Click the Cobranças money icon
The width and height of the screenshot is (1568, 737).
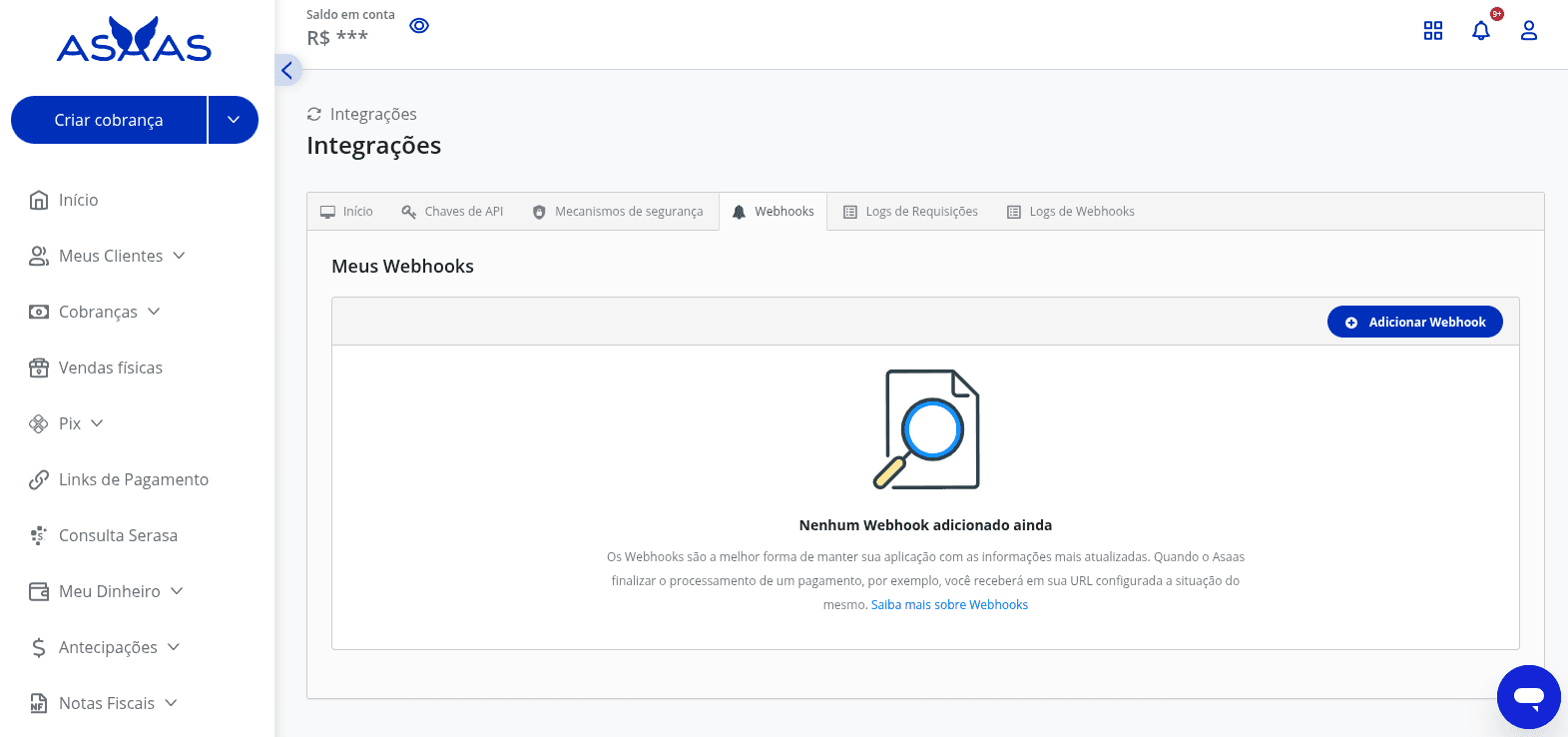click(x=39, y=312)
